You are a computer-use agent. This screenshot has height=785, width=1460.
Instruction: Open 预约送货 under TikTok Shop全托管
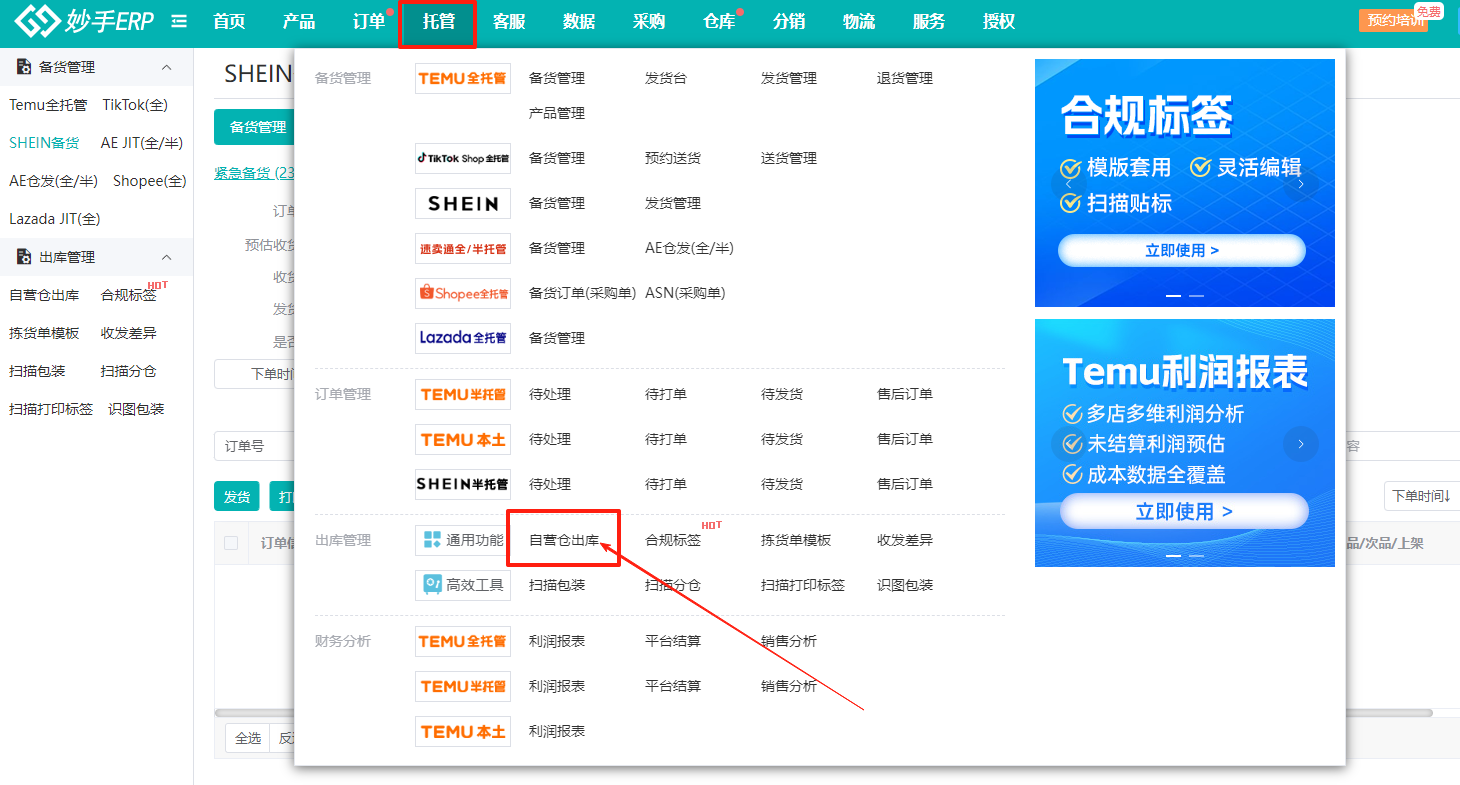point(673,158)
